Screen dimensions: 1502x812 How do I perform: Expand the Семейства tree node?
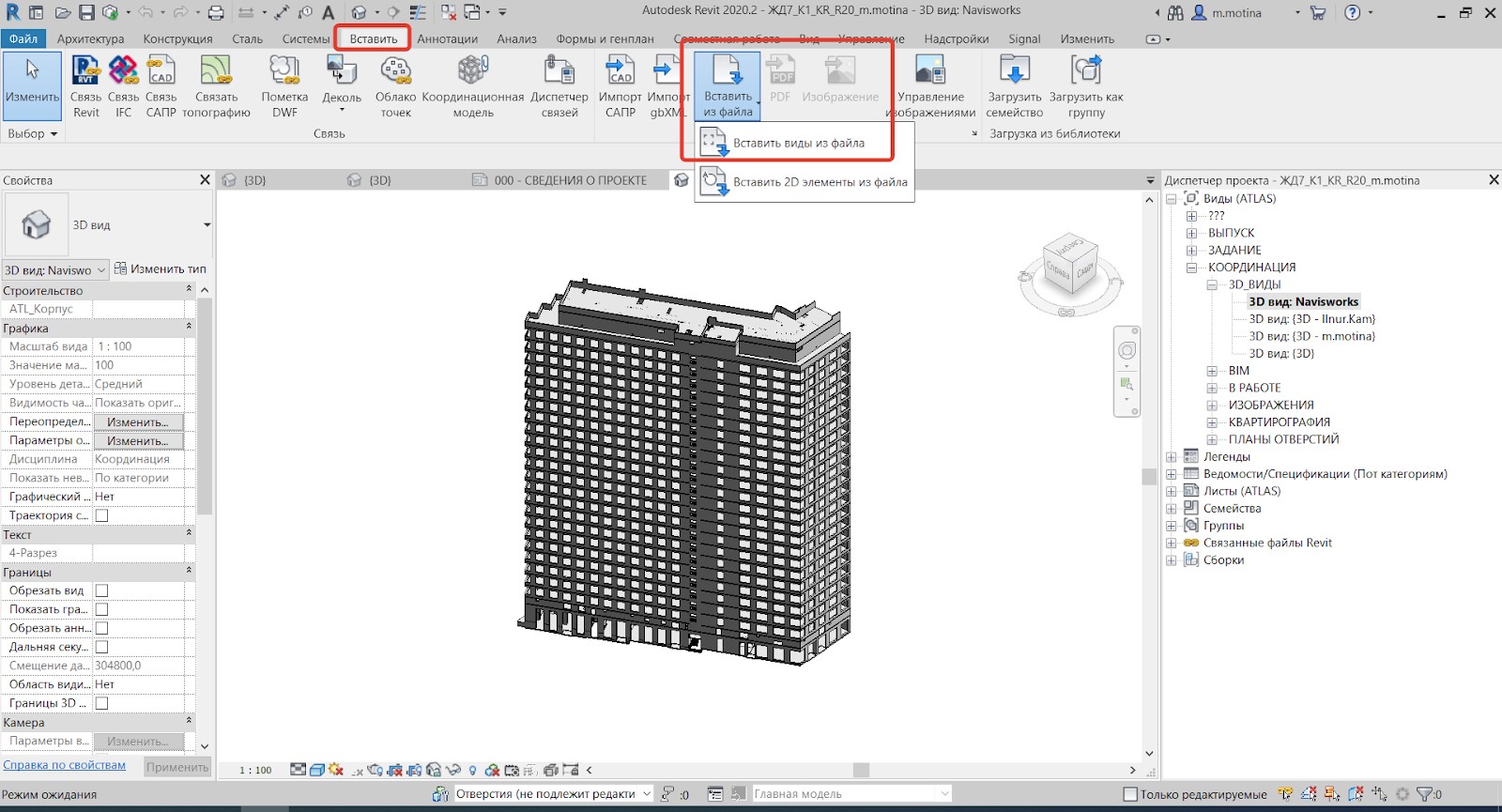1171,509
